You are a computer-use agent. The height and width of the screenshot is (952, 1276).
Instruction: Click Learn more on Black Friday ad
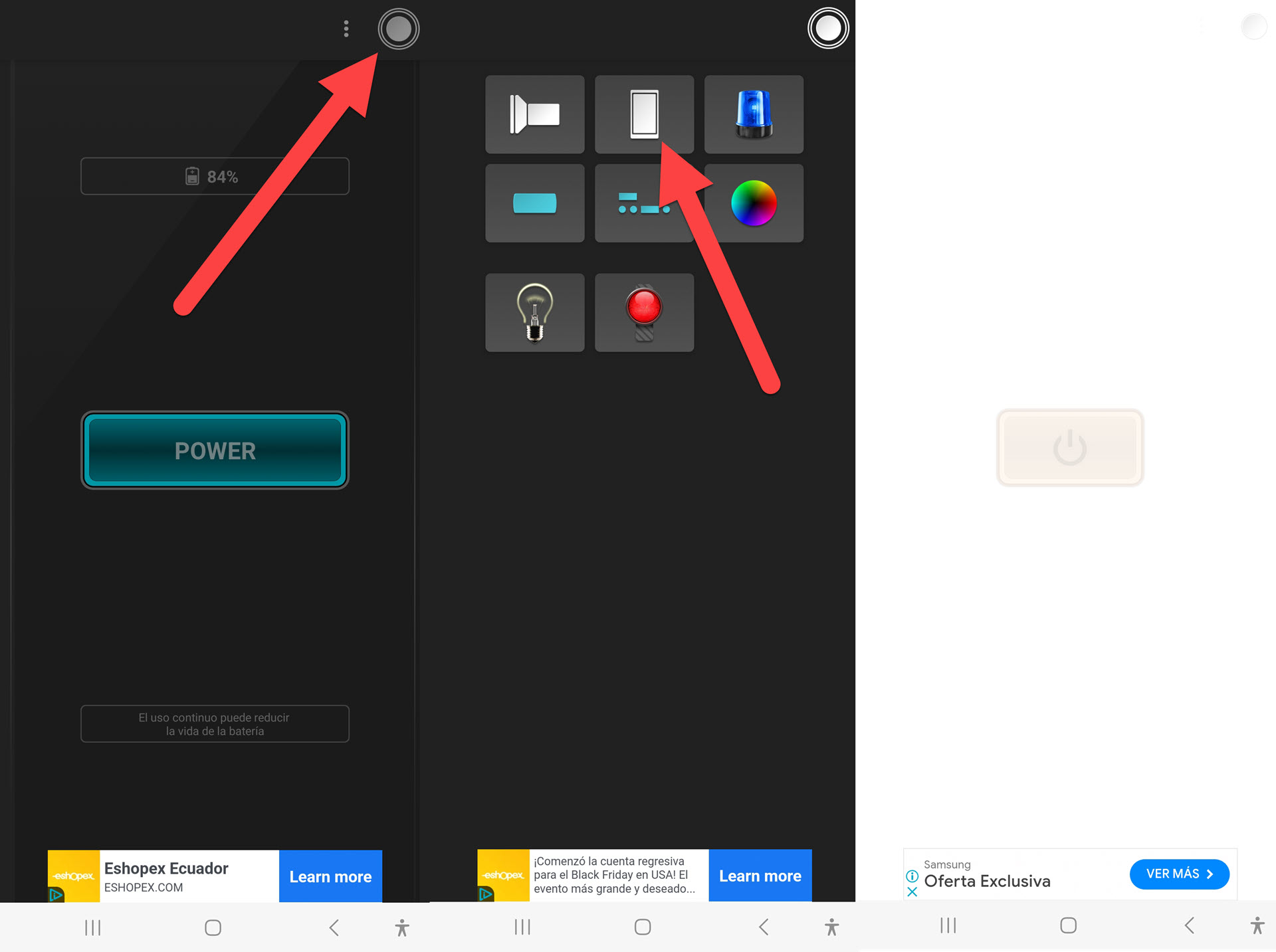pos(760,876)
